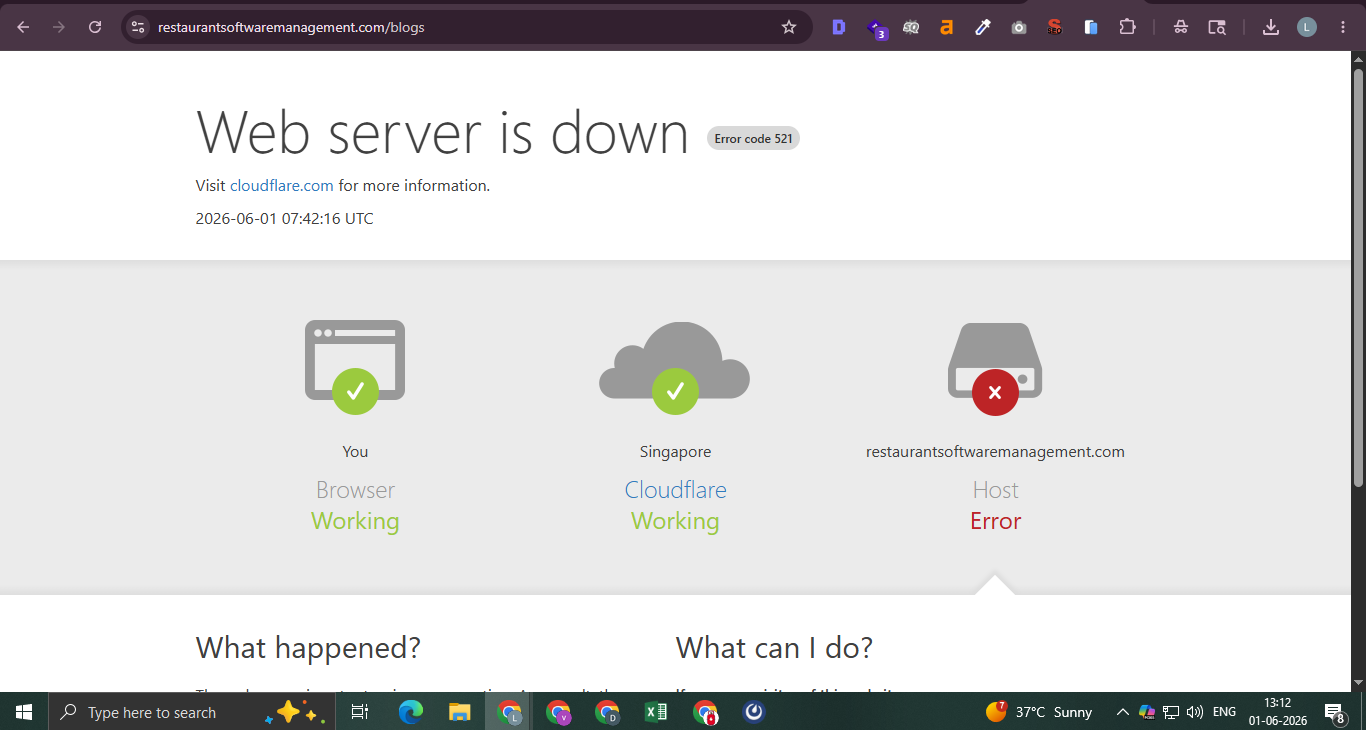Open the cloudflare.com link
The width and height of the screenshot is (1366, 730).
point(282,185)
